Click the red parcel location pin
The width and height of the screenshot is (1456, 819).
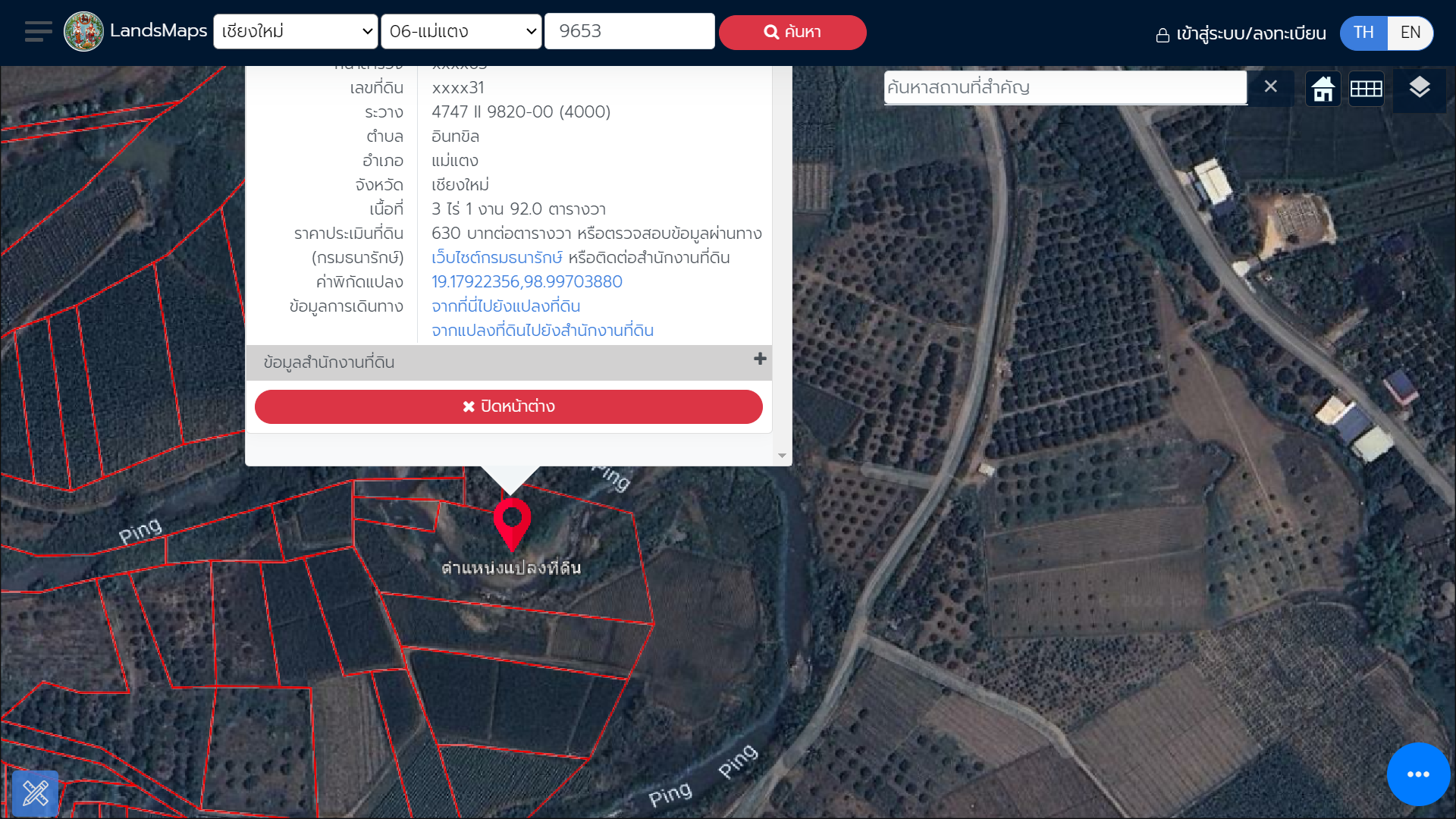click(x=512, y=522)
